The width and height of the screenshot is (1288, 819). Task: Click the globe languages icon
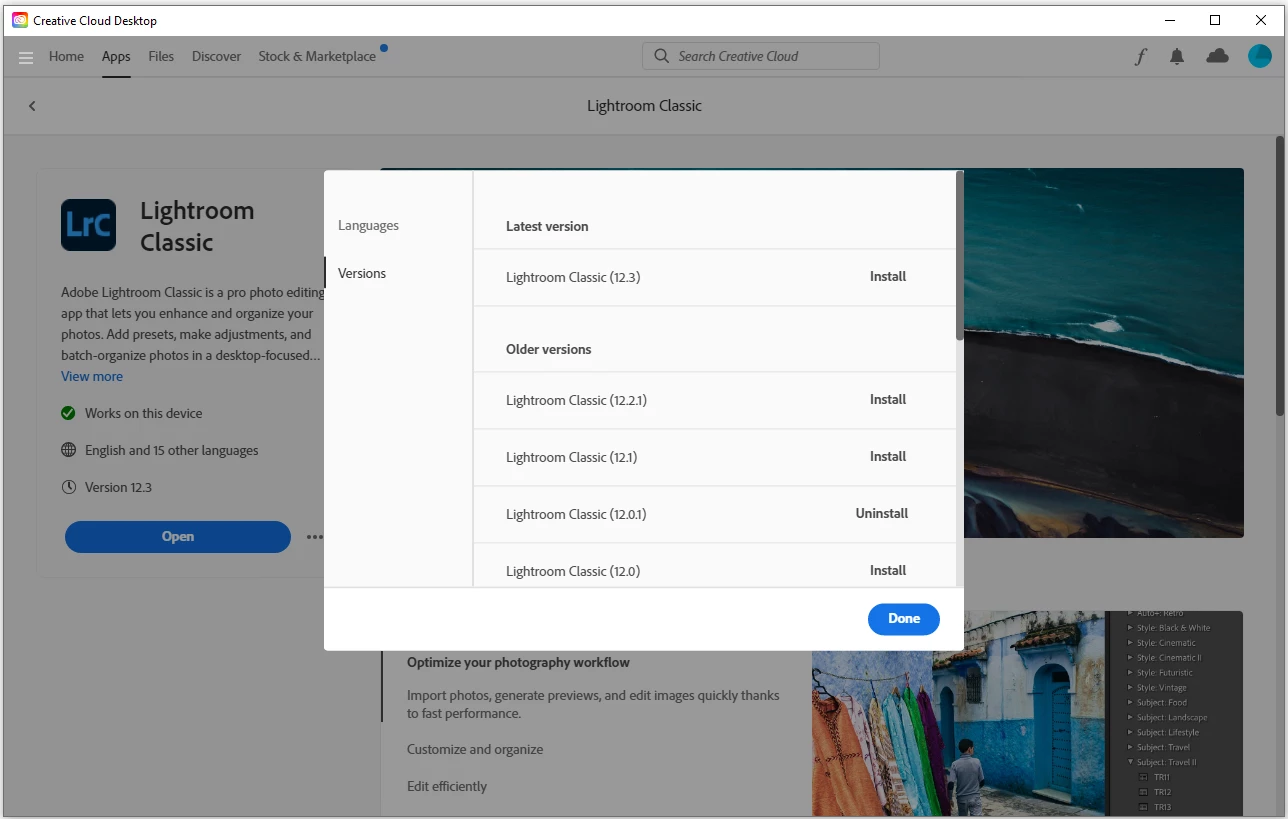click(x=68, y=450)
